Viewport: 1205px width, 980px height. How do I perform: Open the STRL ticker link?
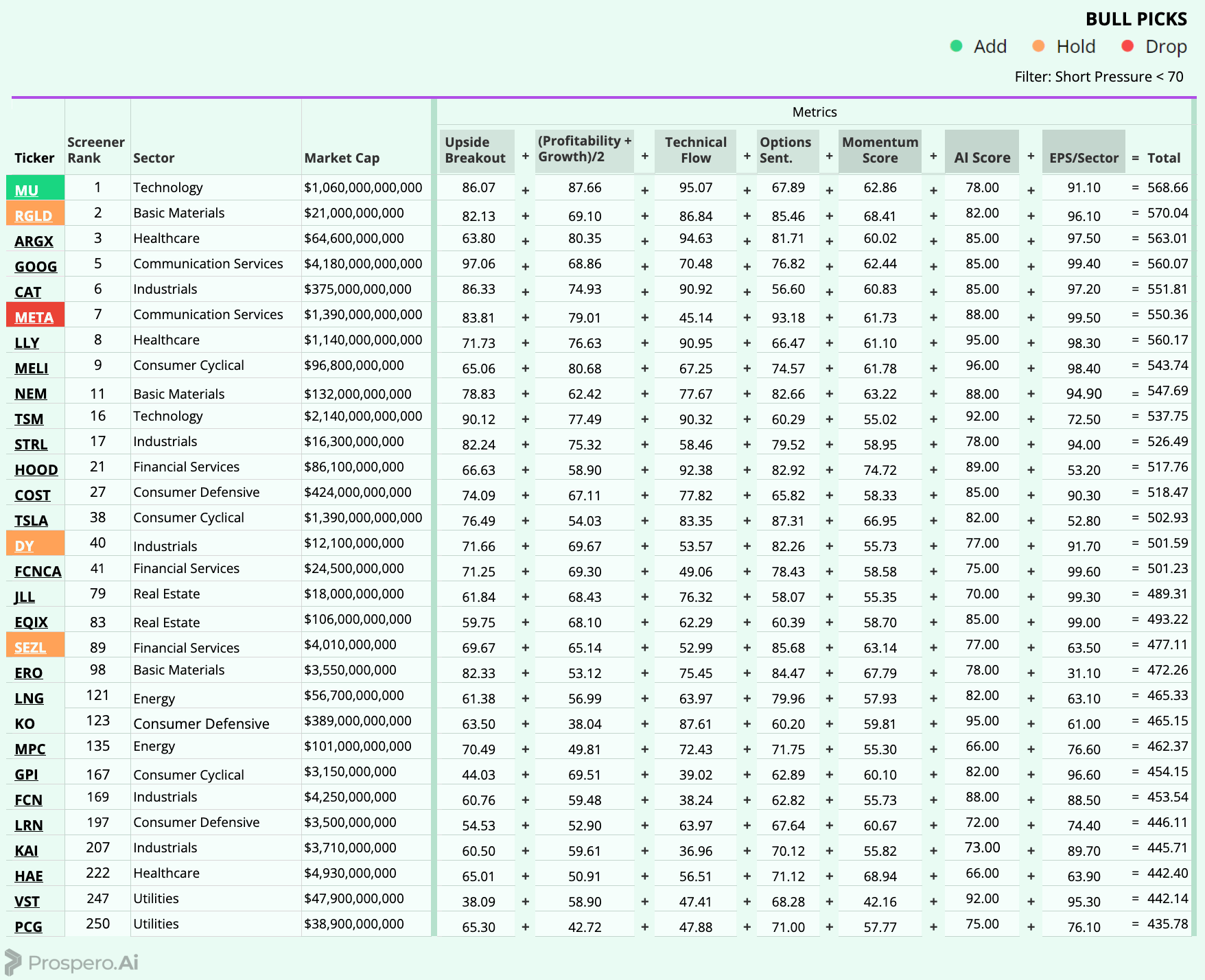(x=31, y=444)
